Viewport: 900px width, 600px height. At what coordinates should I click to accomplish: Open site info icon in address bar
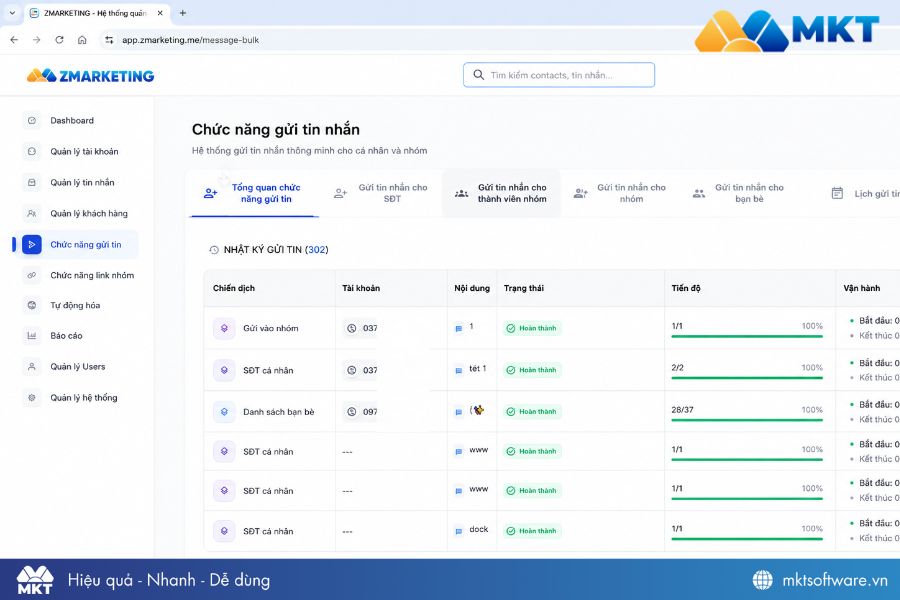109,40
